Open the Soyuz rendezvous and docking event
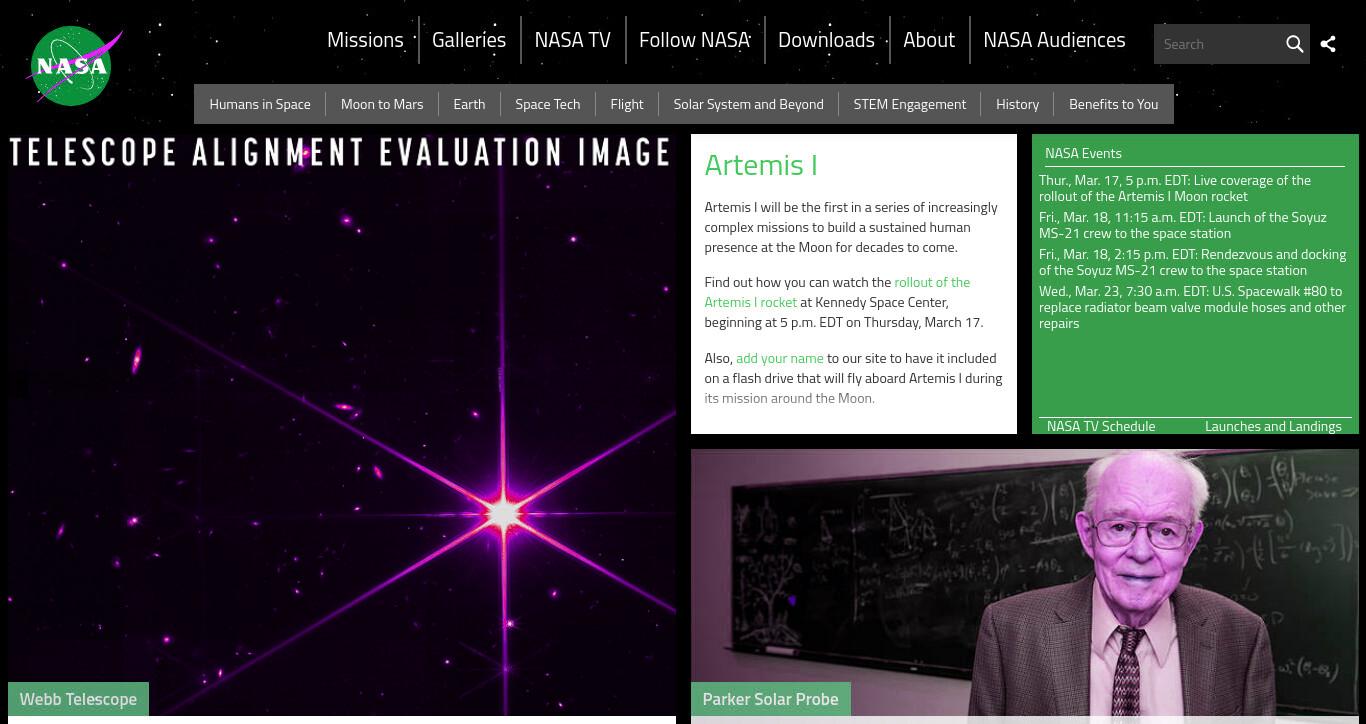The width and height of the screenshot is (1366, 724). [1192, 262]
